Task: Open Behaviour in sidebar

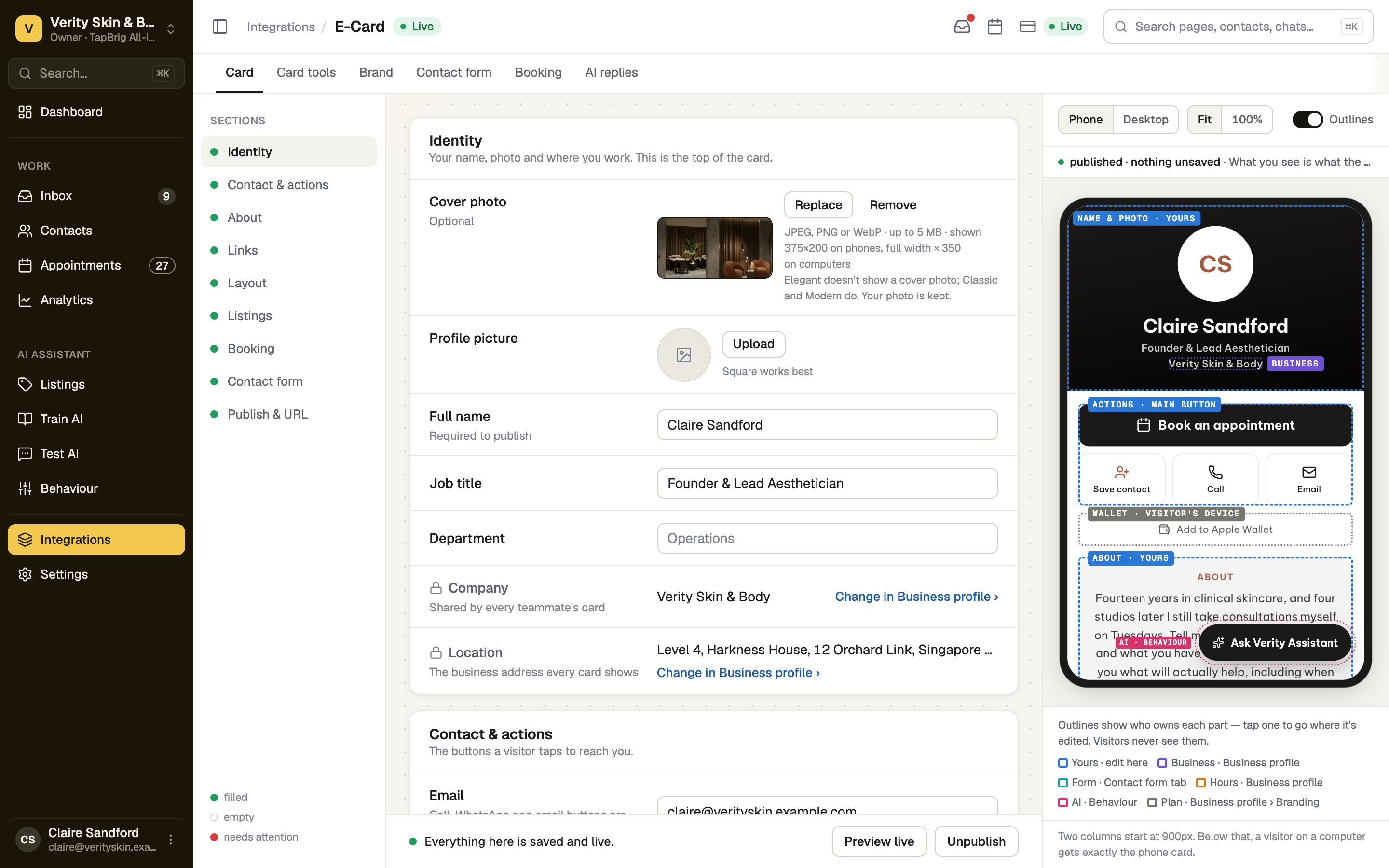Action: click(96, 488)
